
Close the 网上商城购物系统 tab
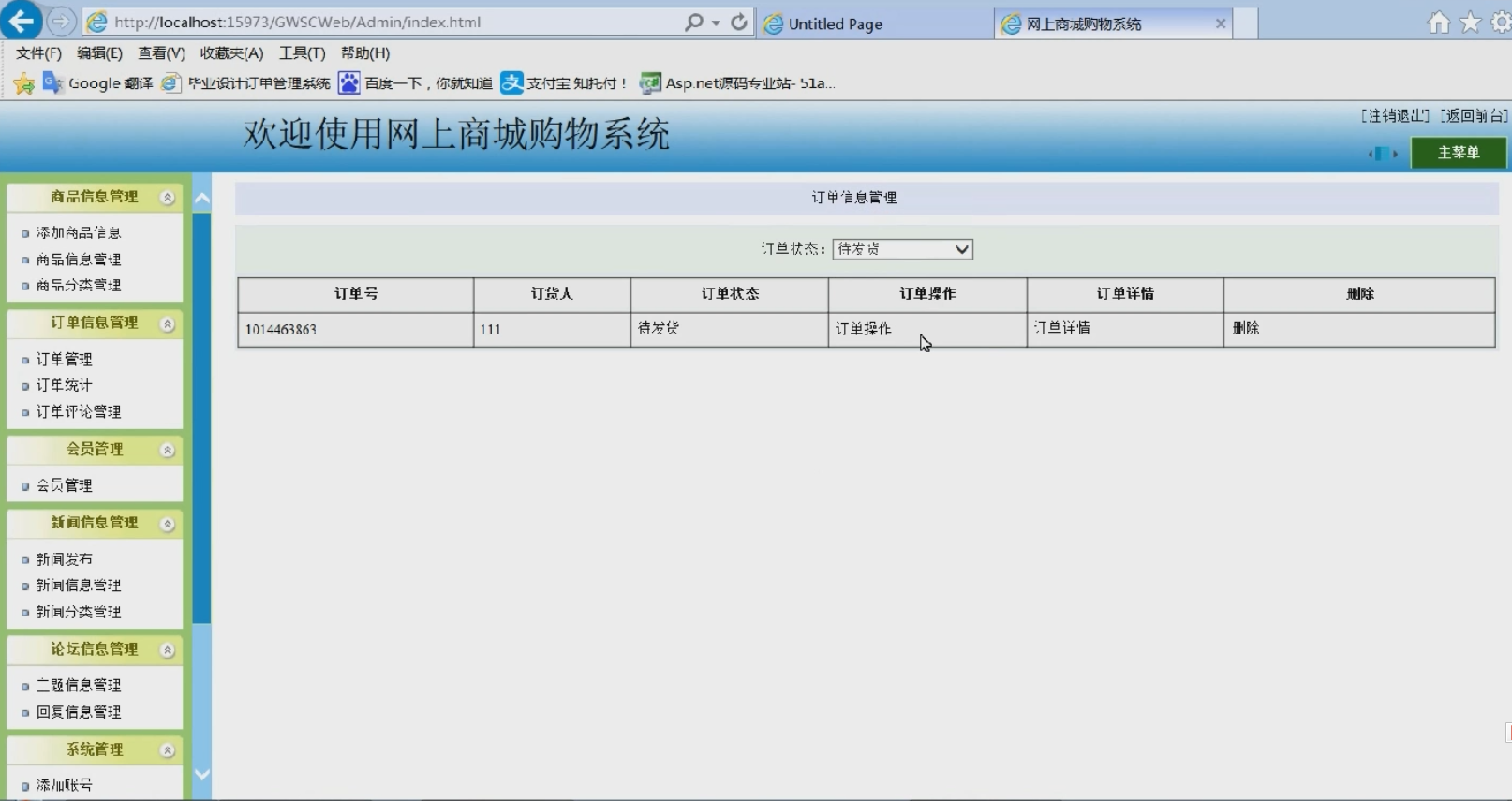(1221, 23)
